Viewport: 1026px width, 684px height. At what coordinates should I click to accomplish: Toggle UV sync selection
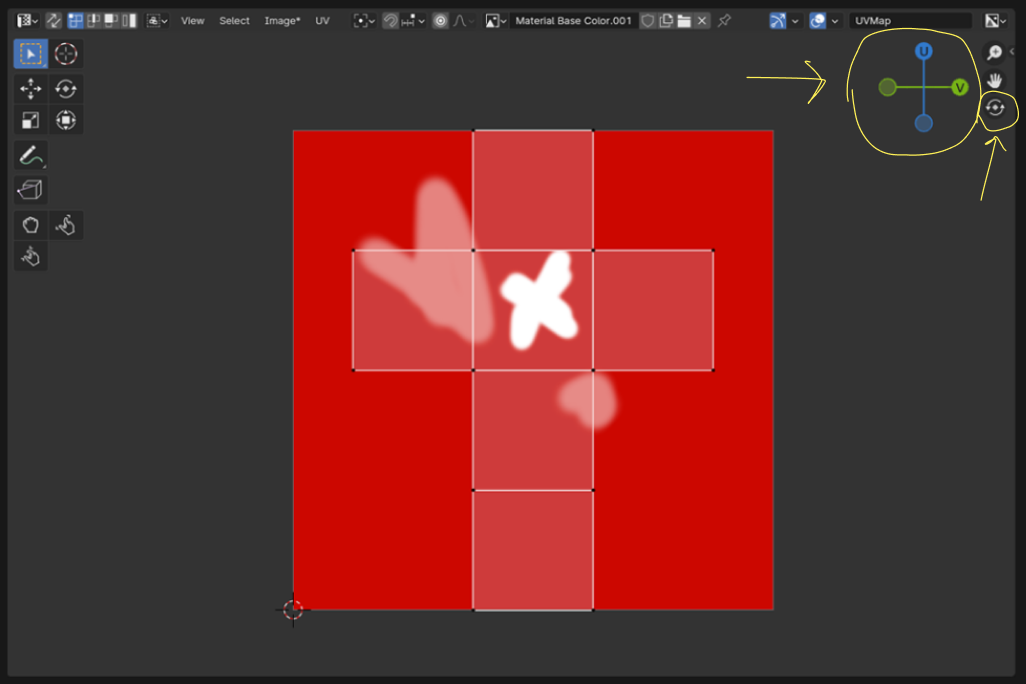[x=54, y=20]
